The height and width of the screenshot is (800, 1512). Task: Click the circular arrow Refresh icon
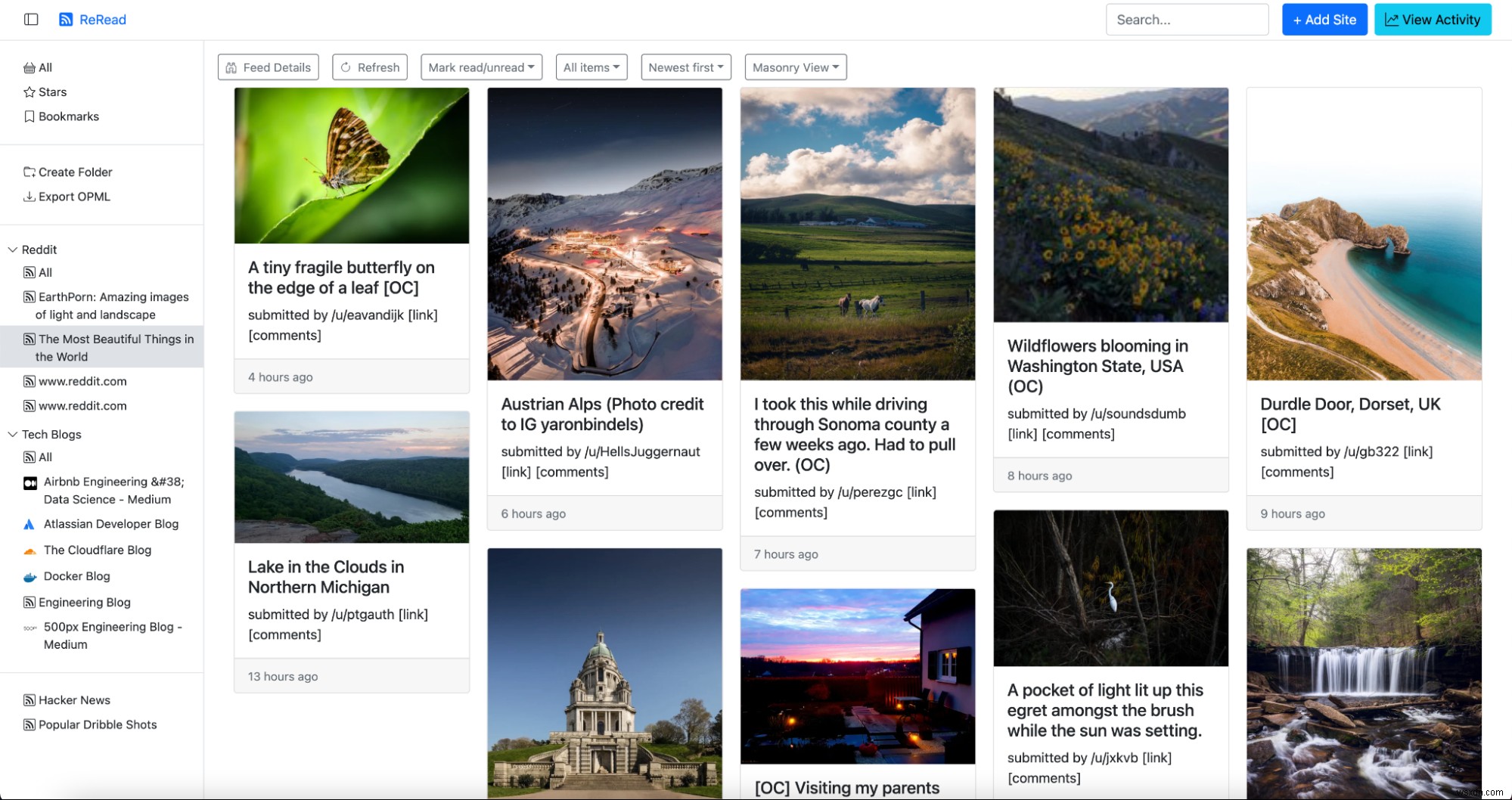[346, 67]
